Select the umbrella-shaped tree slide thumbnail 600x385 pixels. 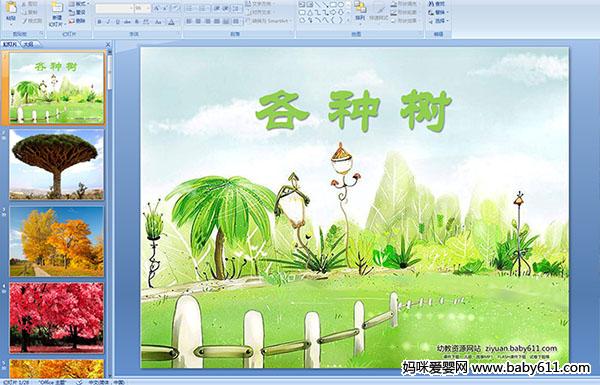57,164
